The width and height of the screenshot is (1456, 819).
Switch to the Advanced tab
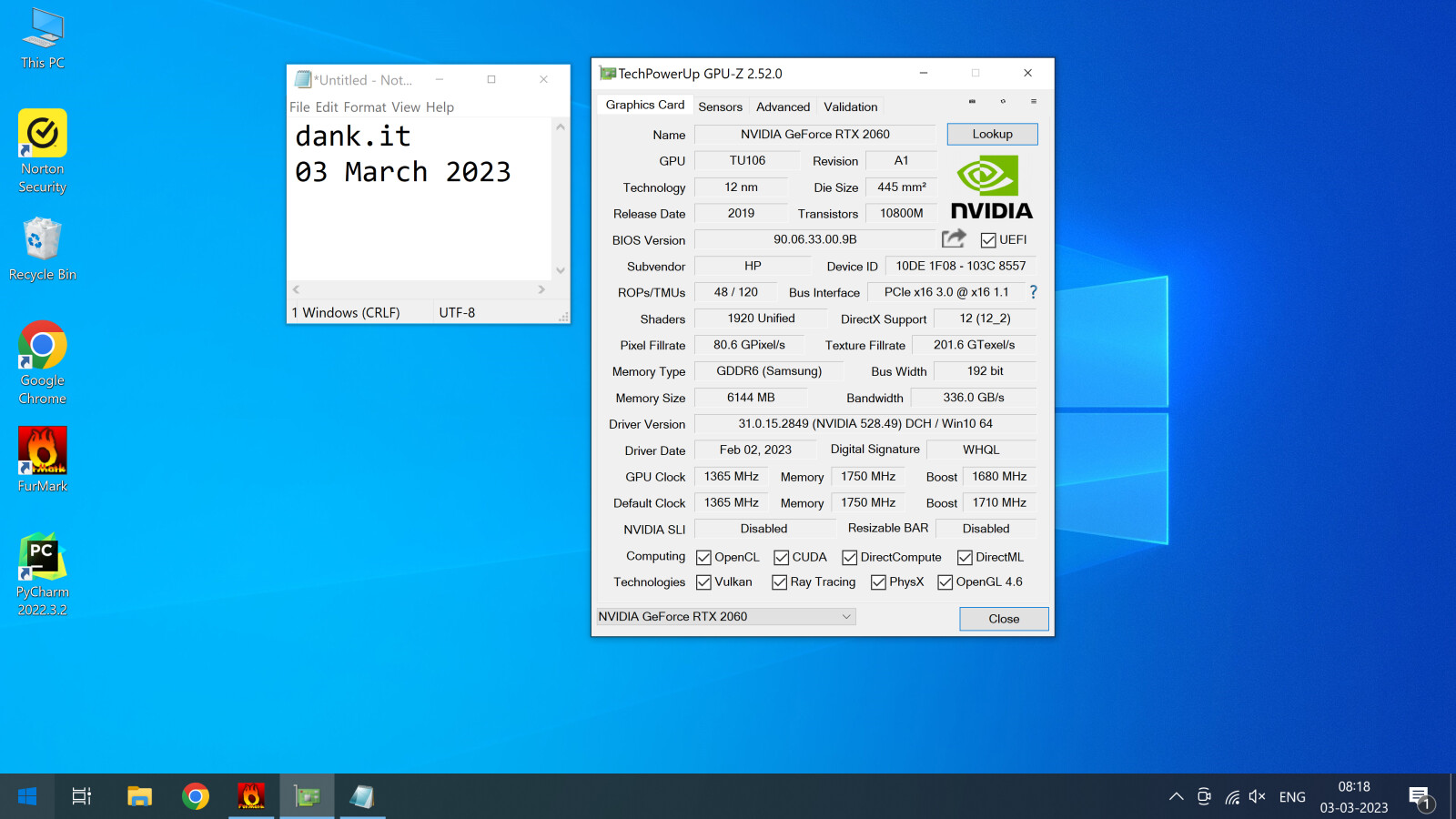(x=783, y=106)
